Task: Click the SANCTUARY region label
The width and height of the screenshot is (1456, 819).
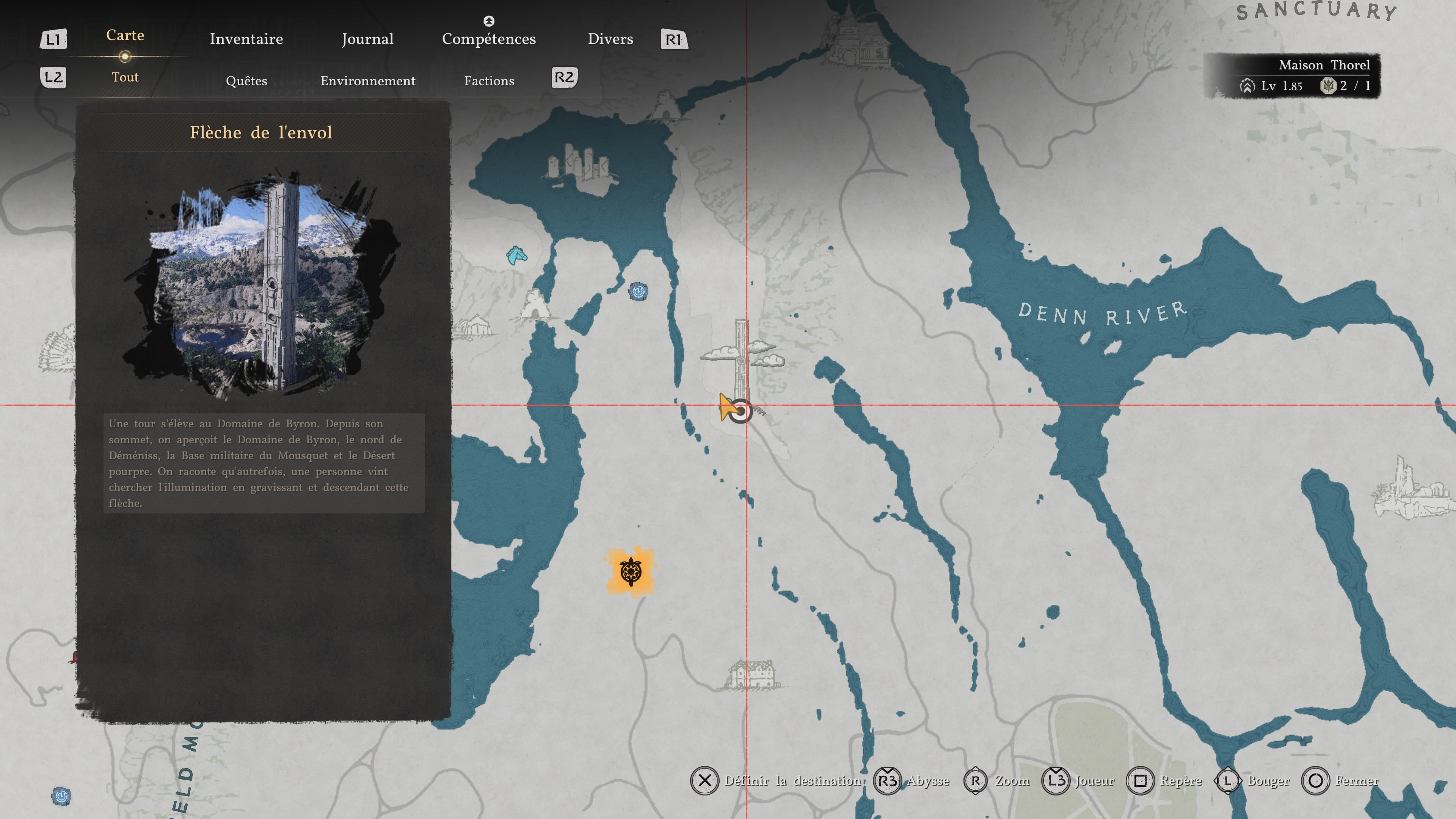Action: 1316,11
